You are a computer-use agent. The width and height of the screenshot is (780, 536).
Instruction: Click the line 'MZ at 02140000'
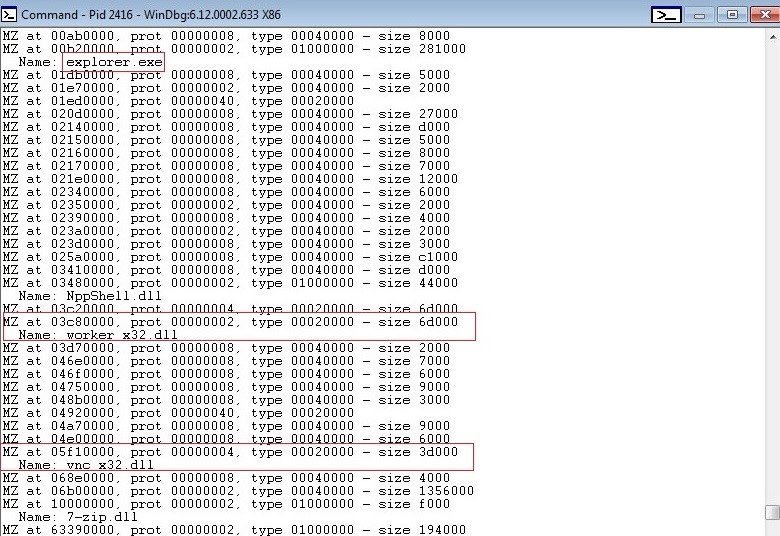pos(226,127)
